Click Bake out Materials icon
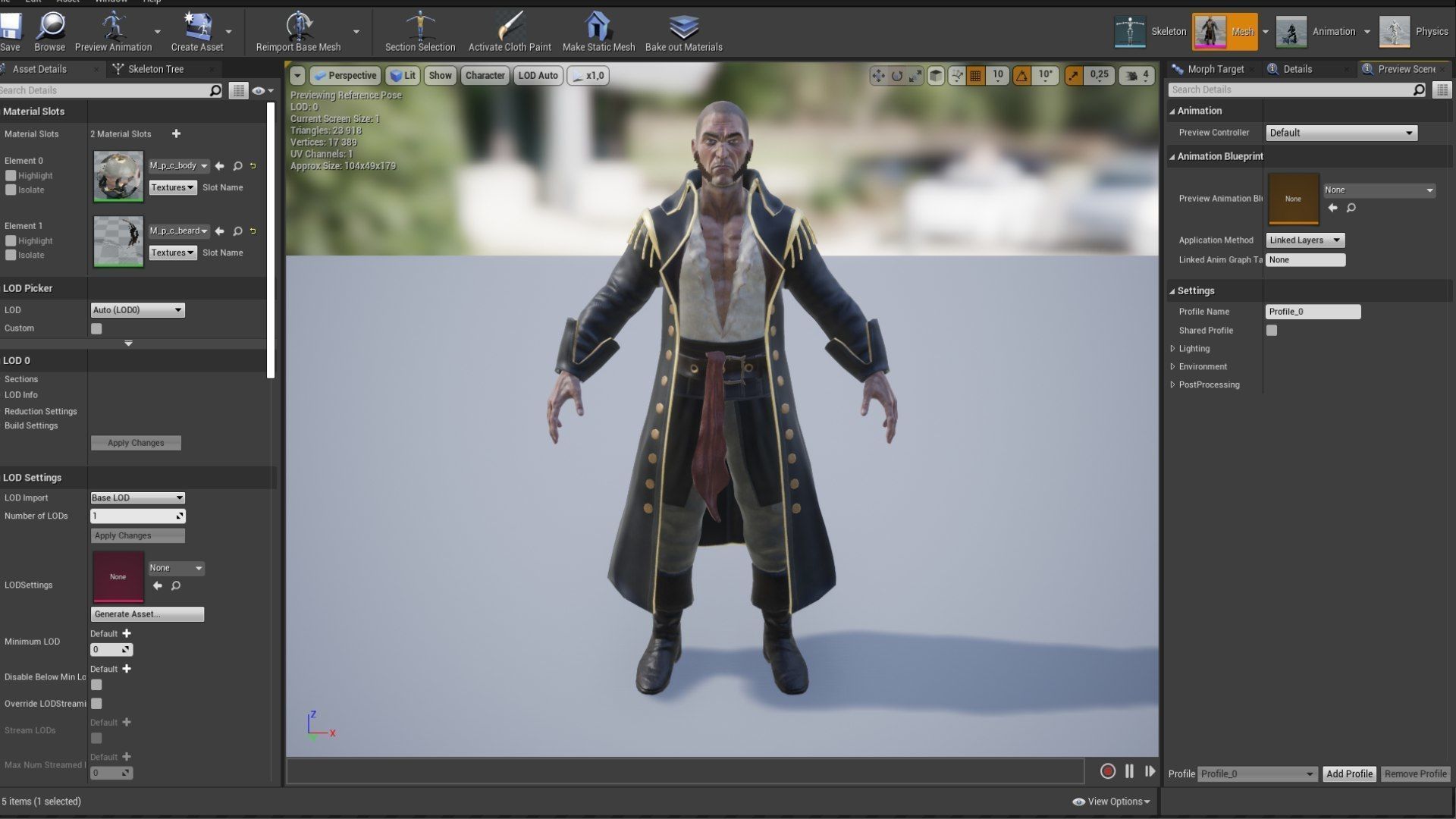The height and width of the screenshot is (819, 1456). point(683,27)
